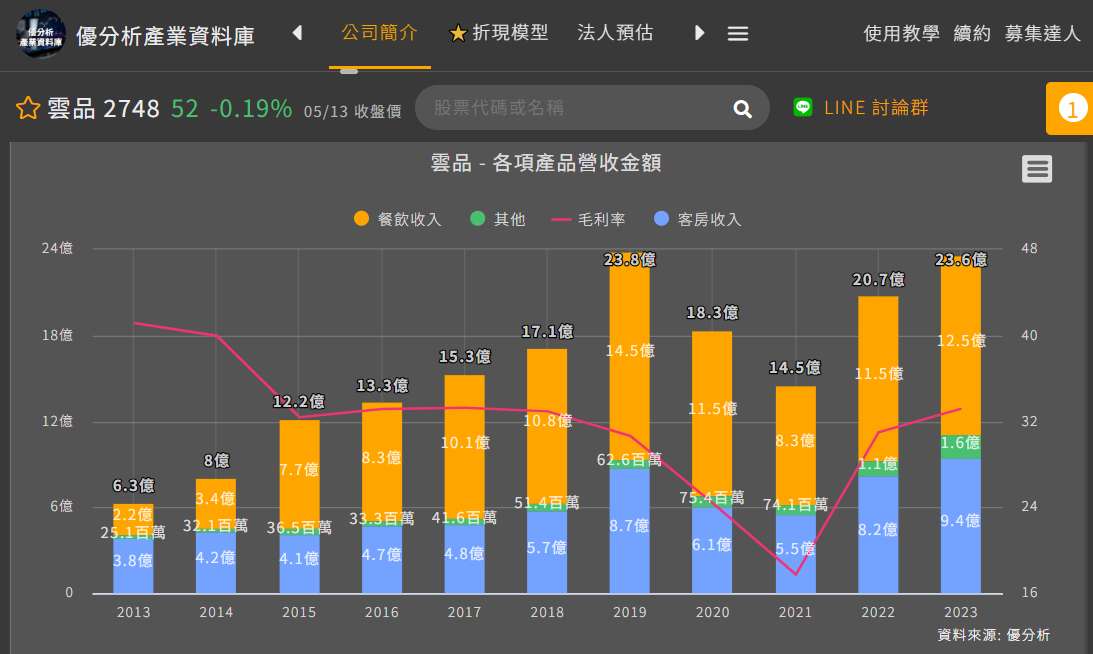Image resolution: width=1093 pixels, height=654 pixels.
Task: Click the 2017 x-axis year label
Action: click(464, 612)
